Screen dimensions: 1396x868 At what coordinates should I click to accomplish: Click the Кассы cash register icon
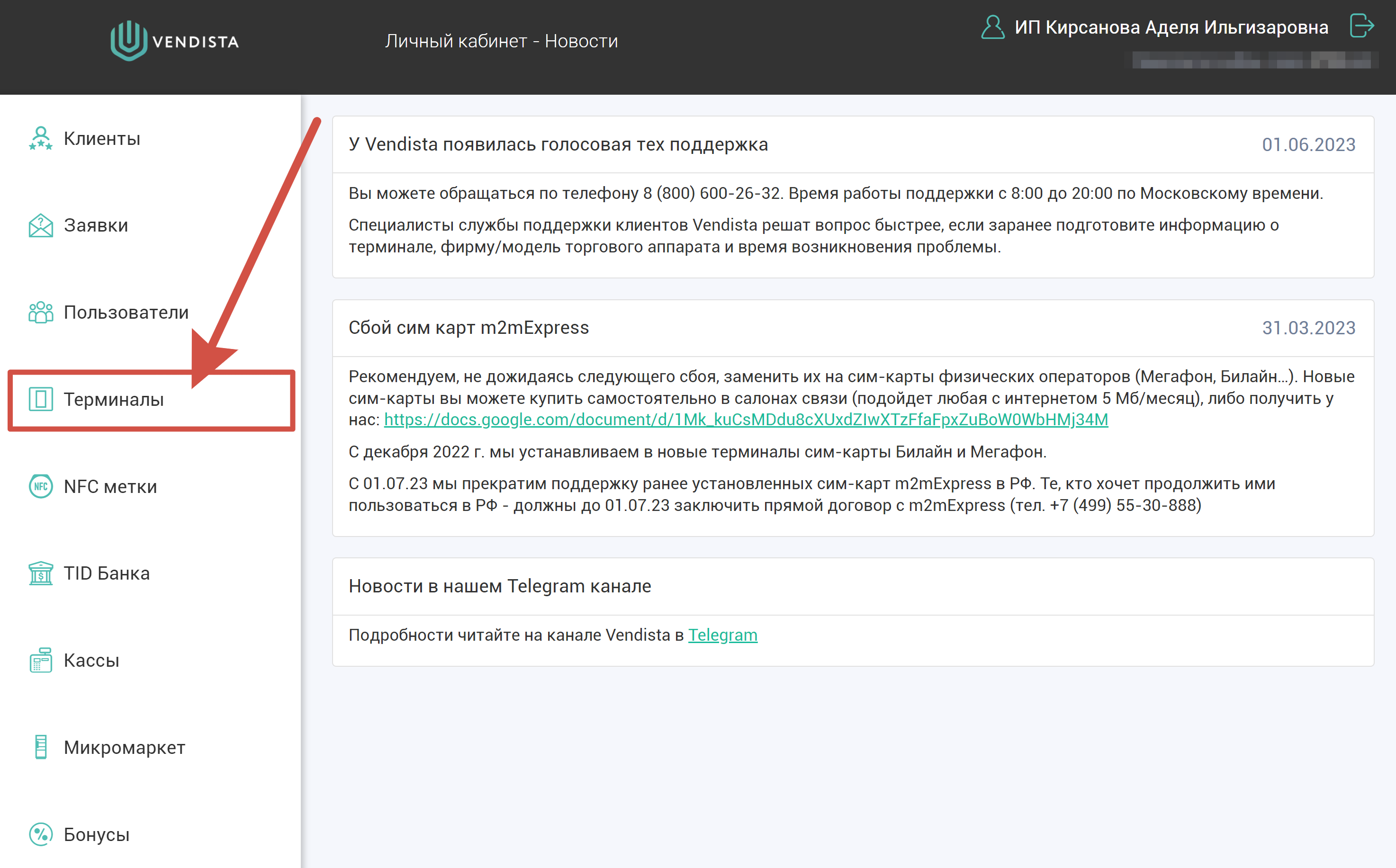(41, 660)
